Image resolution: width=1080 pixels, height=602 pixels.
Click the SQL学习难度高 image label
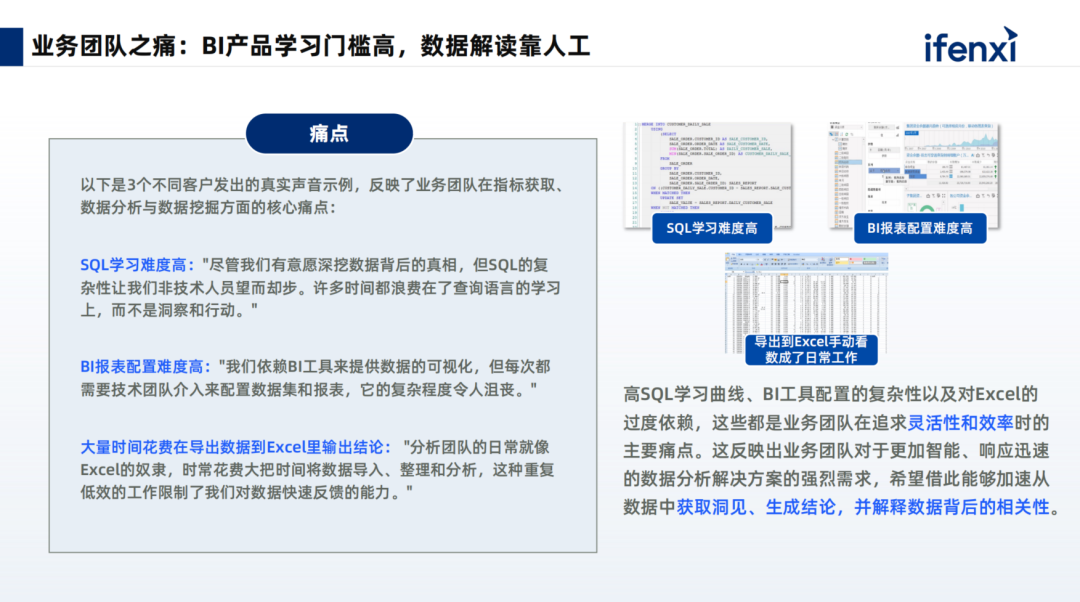[x=712, y=229]
